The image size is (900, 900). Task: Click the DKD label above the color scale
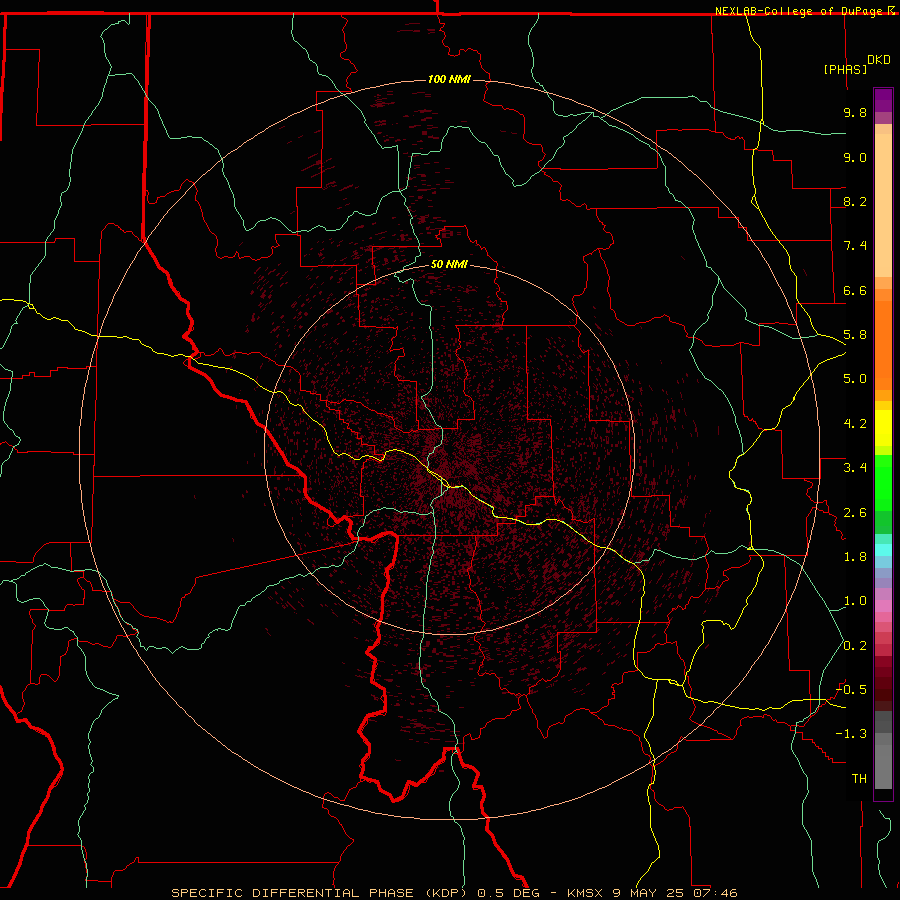click(879, 60)
